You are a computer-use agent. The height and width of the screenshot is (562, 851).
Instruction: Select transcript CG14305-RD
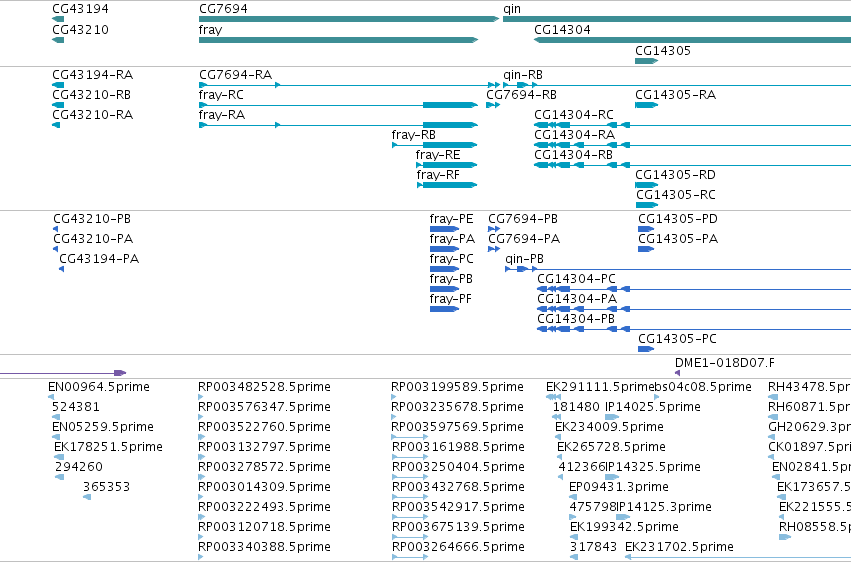(x=646, y=185)
